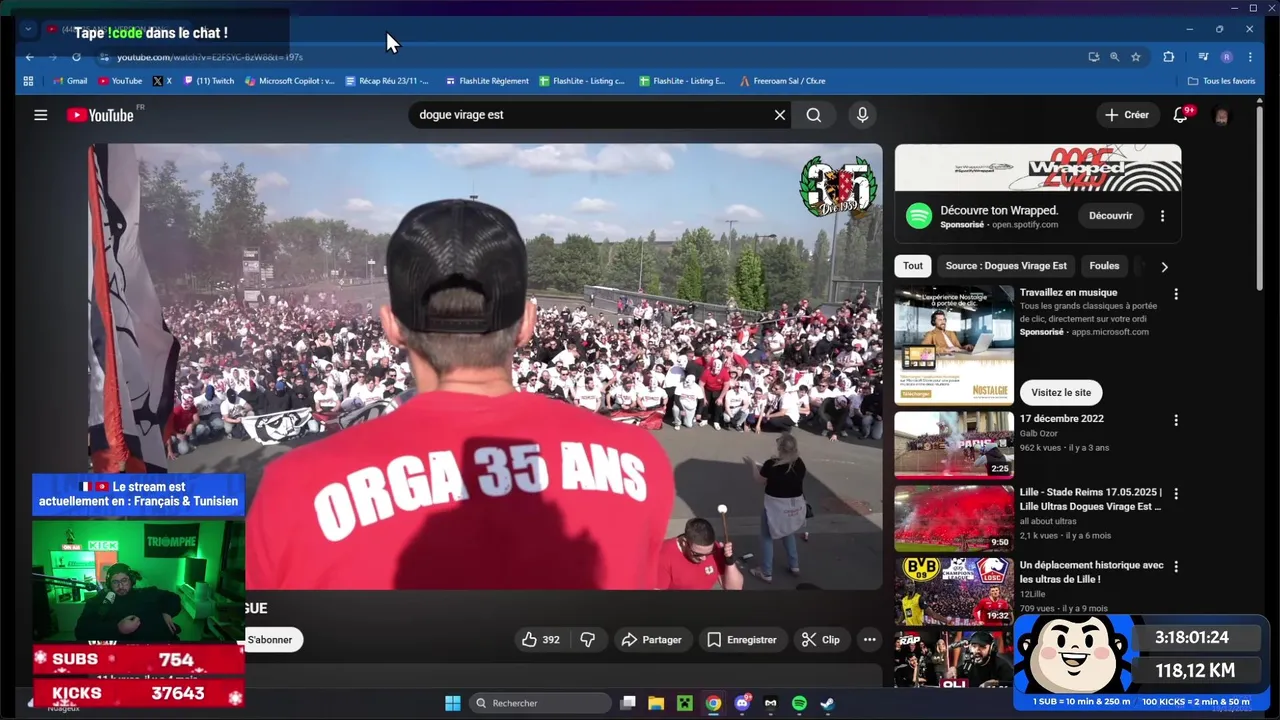Open File Explorer from the taskbar

click(656, 703)
